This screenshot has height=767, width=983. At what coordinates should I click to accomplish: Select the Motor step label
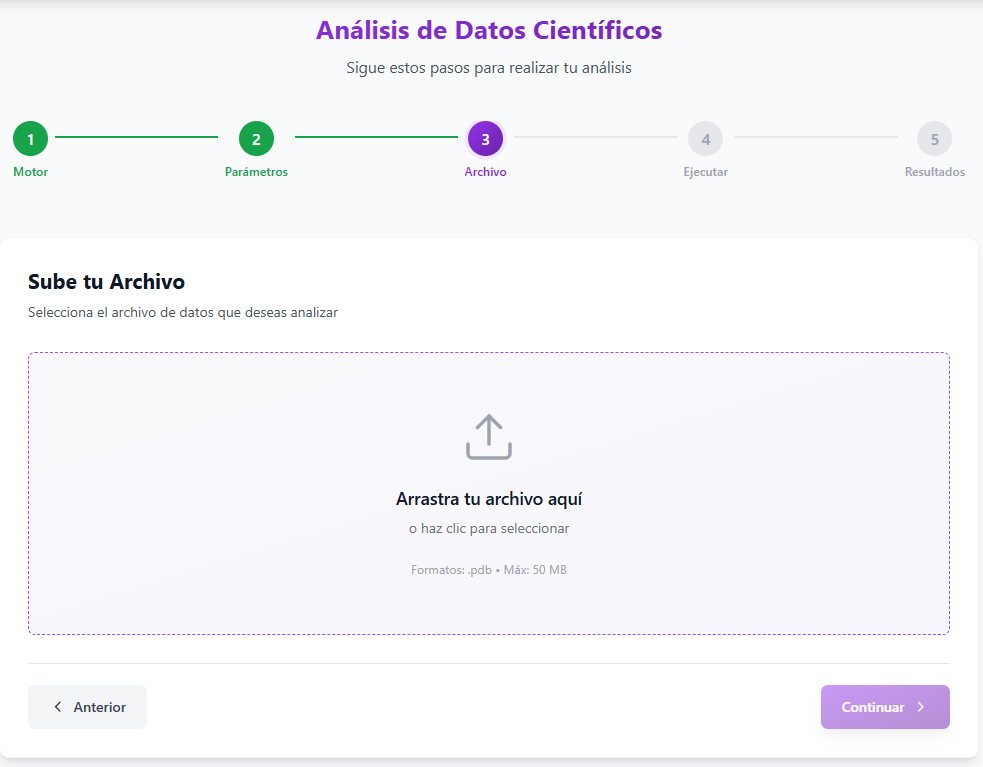pos(30,172)
